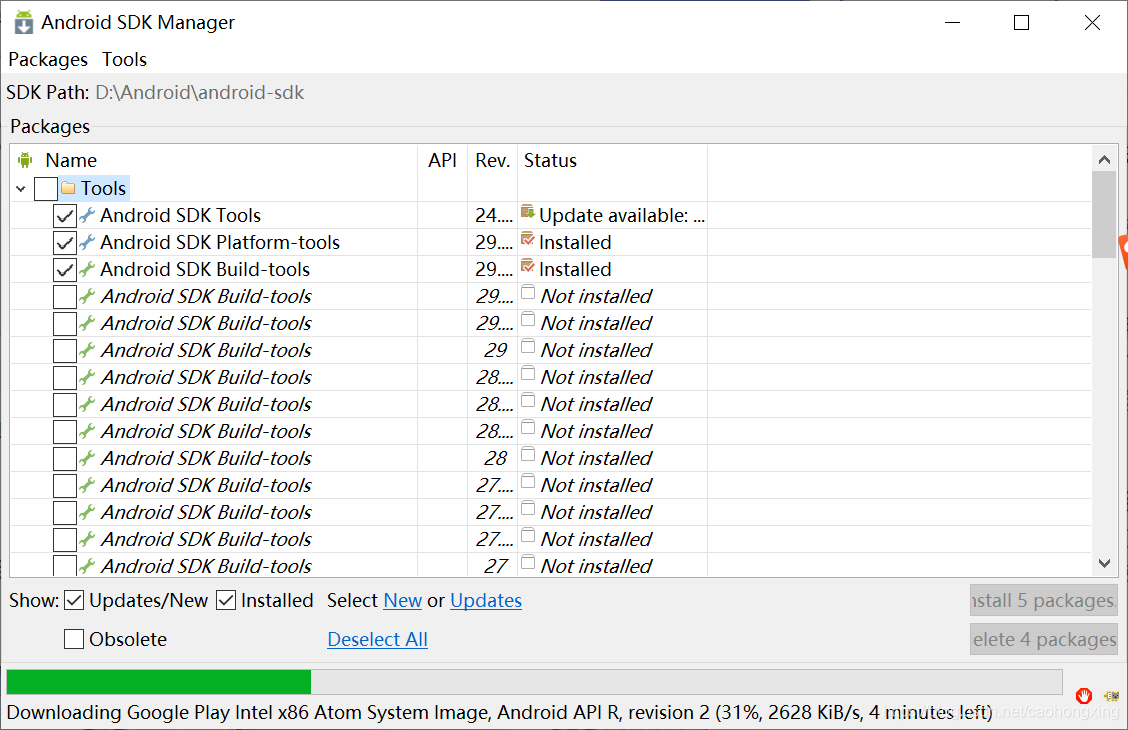Select the Android SDK Platform-tools row name
This screenshot has height=730, width=1128.
(x=220, y=242)
